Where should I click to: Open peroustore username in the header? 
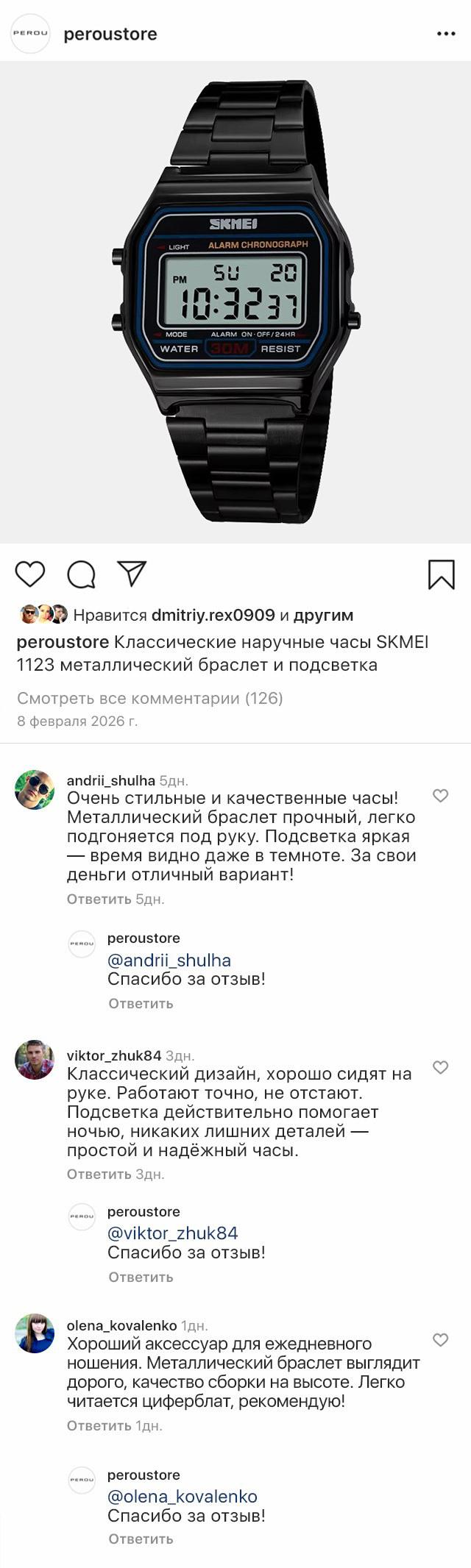tap(110, 34)
